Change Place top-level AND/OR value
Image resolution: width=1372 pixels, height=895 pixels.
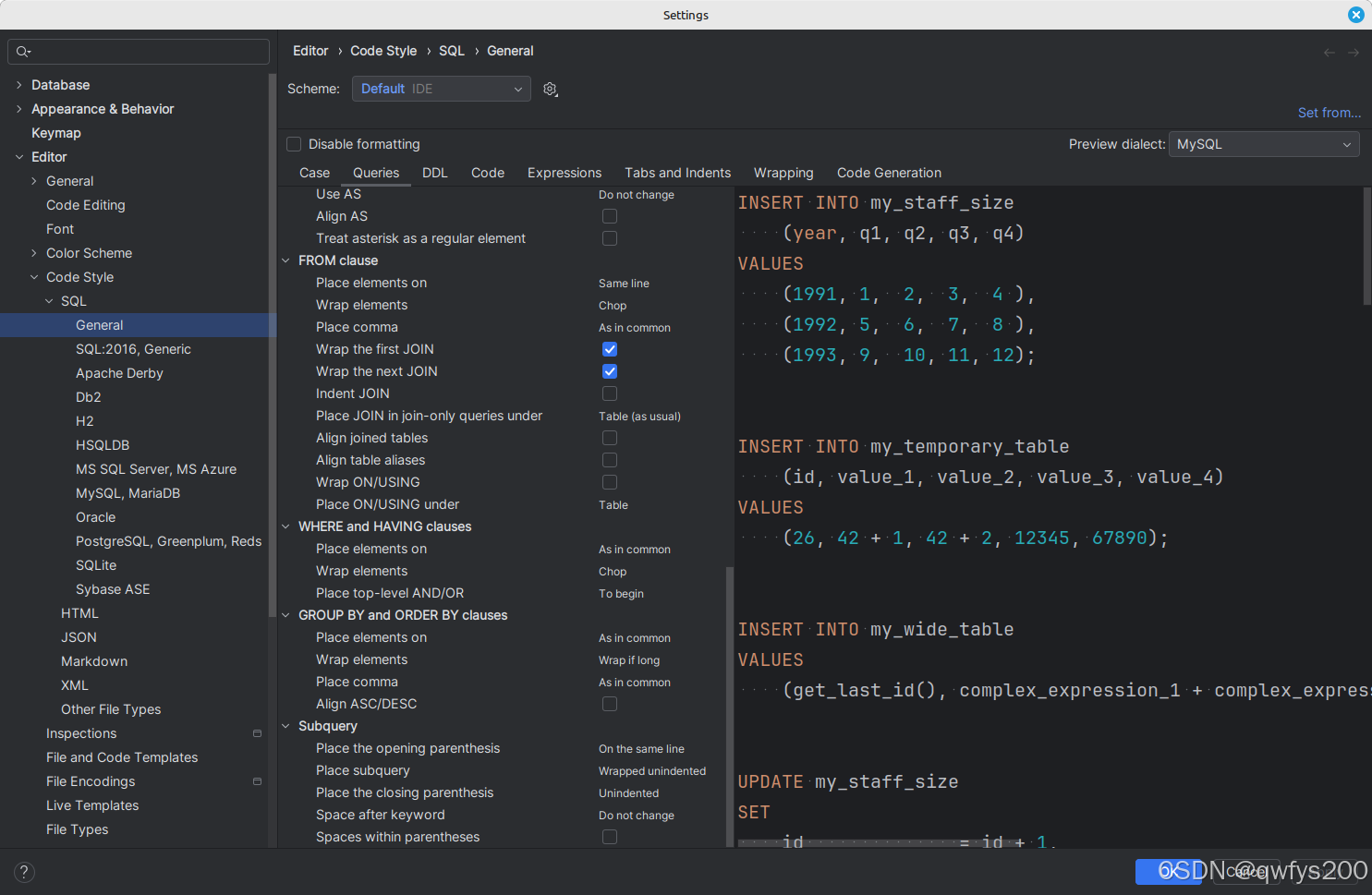pyautogui.click(x=621, y=594)
